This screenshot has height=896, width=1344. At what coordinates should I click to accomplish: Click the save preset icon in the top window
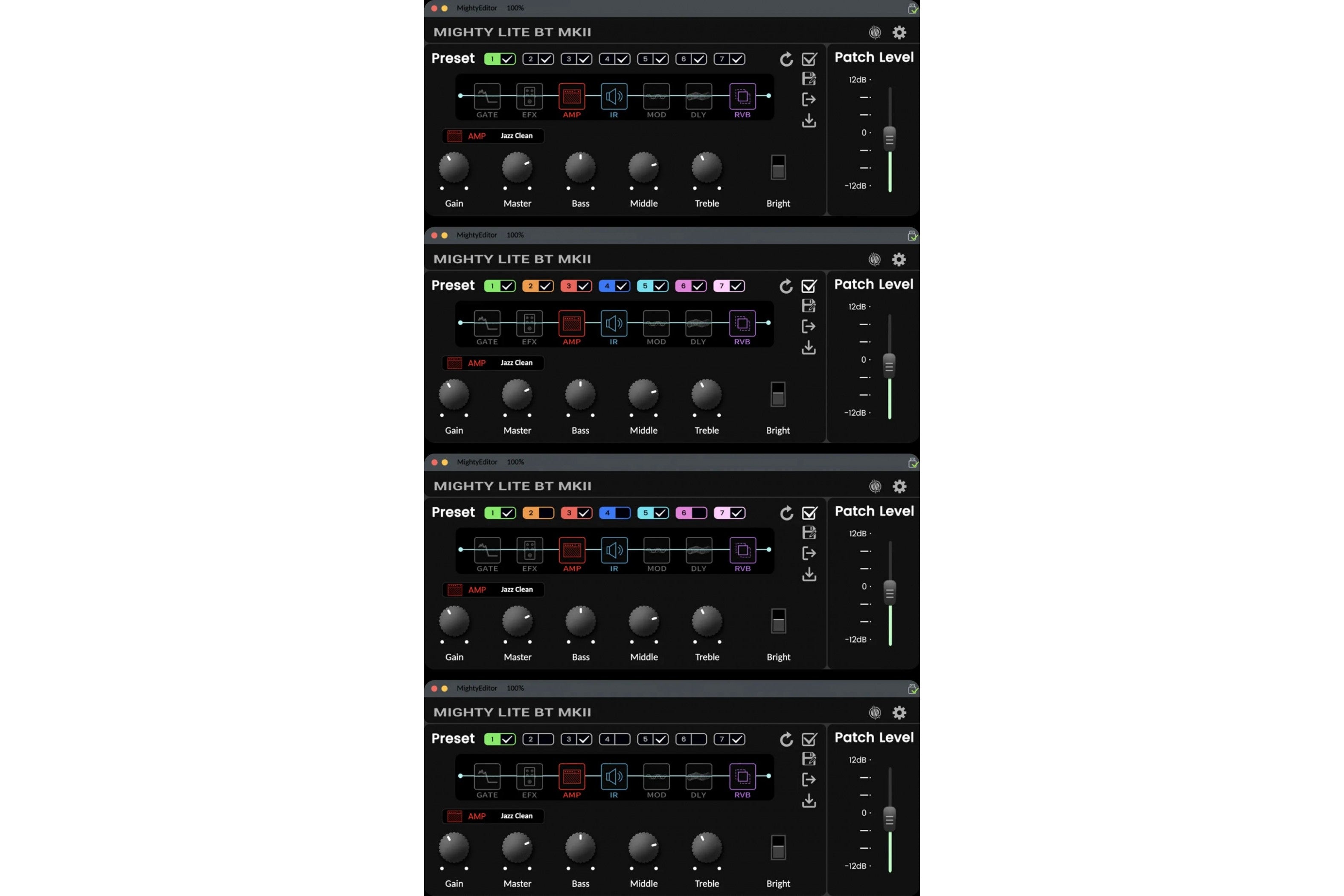[809, 78]
